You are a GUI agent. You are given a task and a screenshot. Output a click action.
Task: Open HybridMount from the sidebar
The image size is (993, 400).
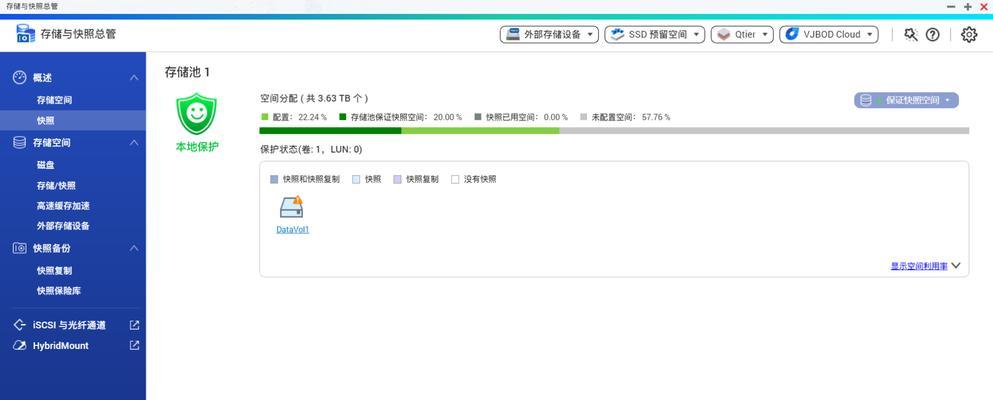61,346
